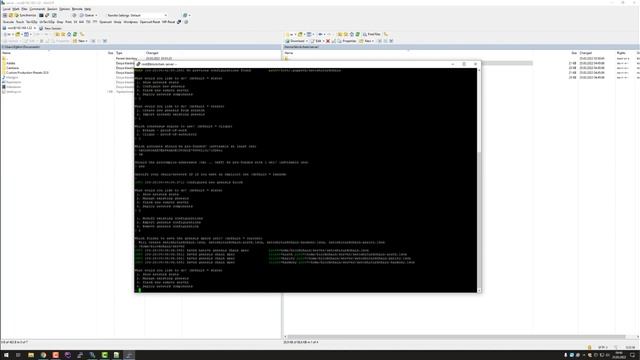Select parent directory row in remote panel
This screenshot has height=360, width=640.
point(408,58)
